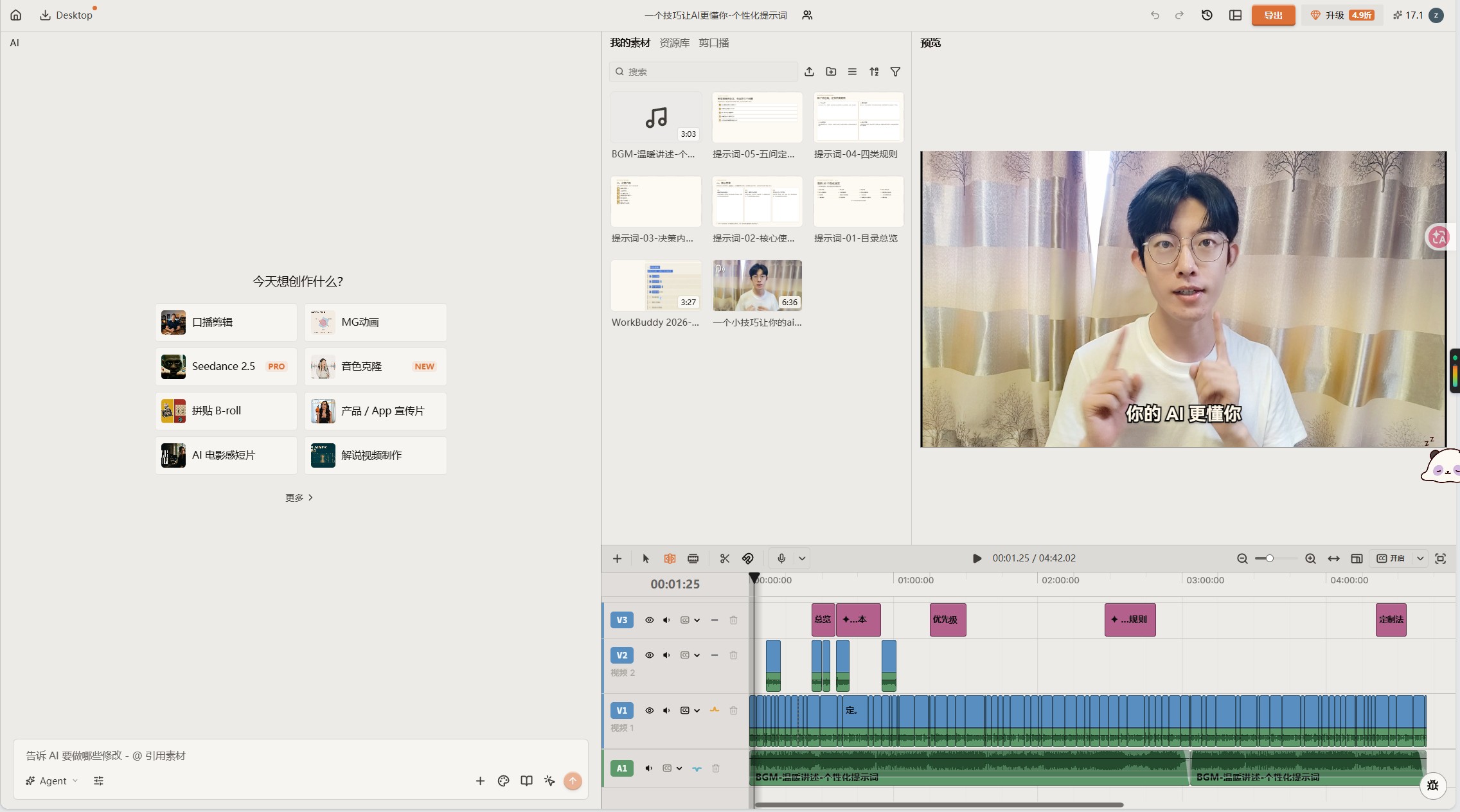Click the timeline horizontal scrollbar
1460x812 pixels.
[x=939, y=804]
